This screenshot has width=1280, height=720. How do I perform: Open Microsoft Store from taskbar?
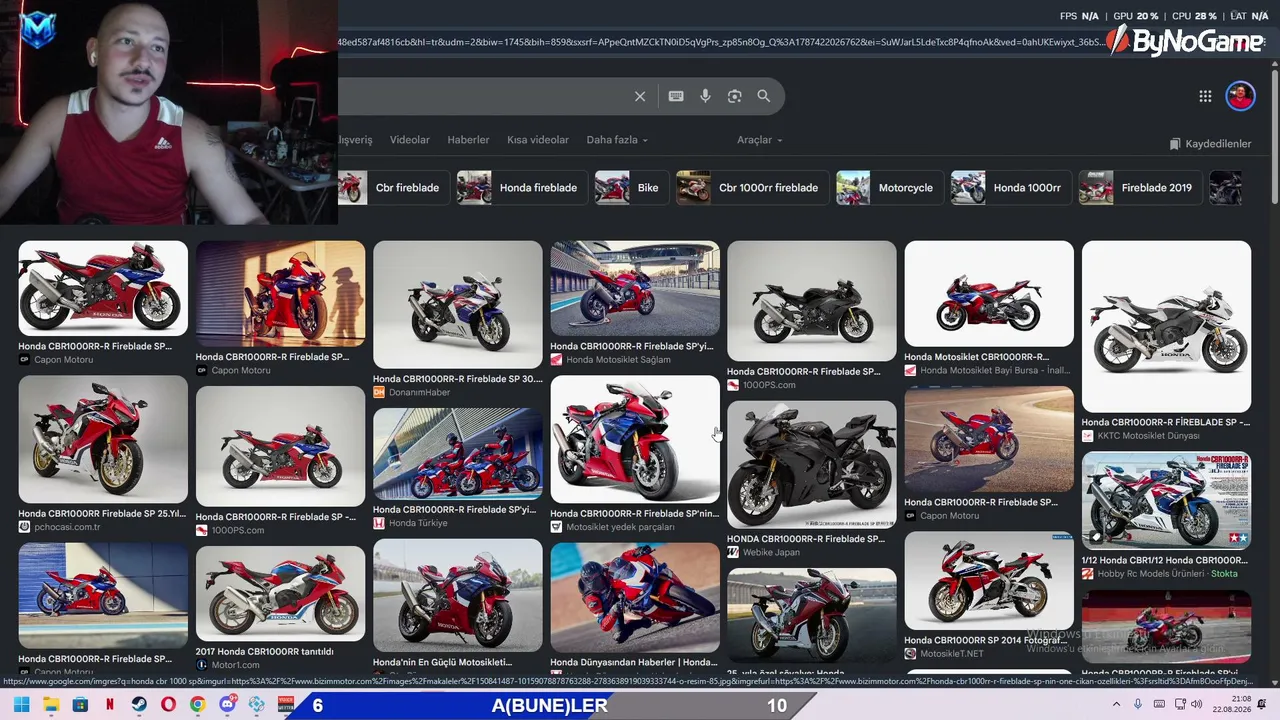click(x=80, y=705)
